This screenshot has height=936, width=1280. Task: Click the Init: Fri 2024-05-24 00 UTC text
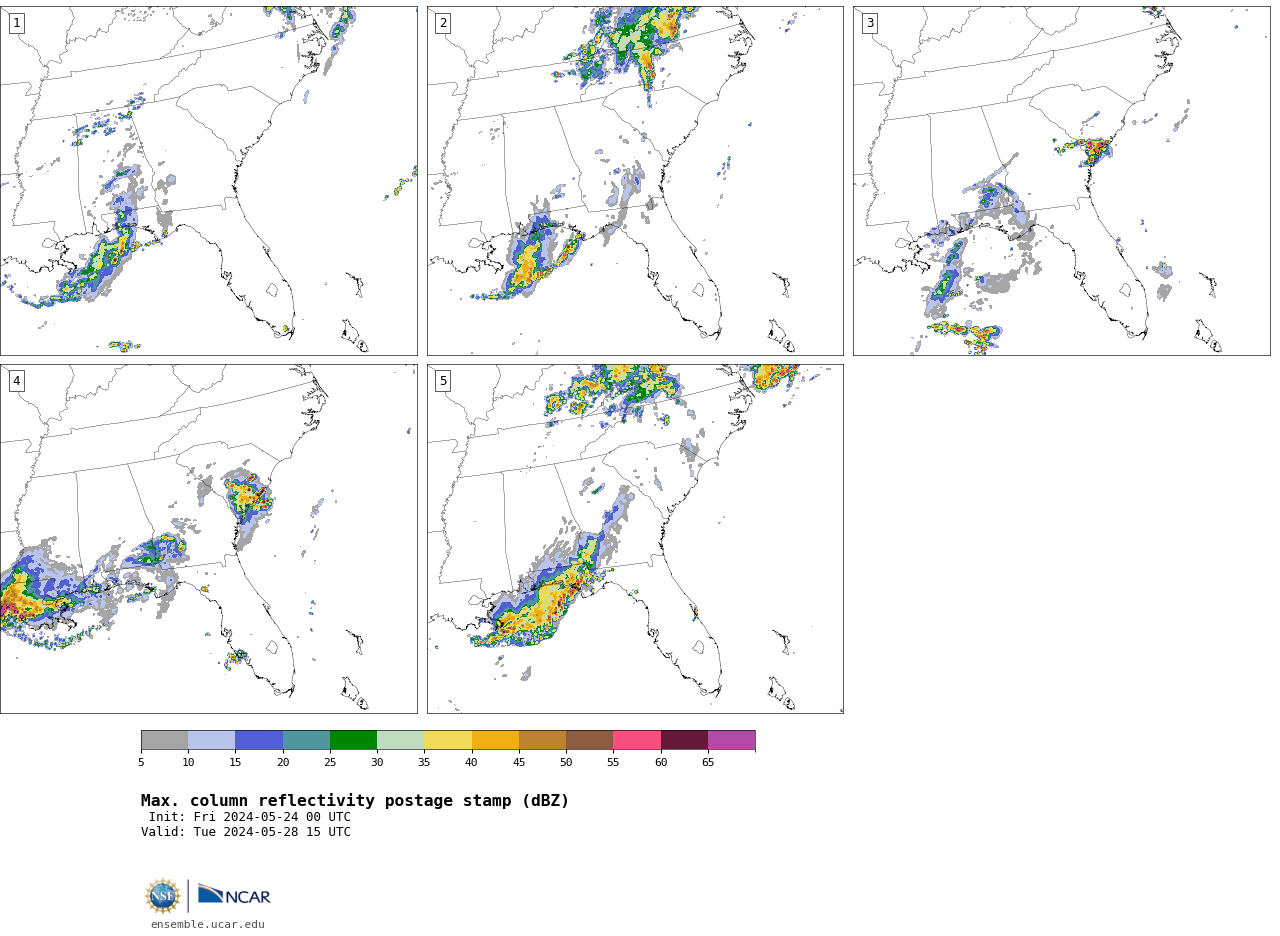click(250, 817)
